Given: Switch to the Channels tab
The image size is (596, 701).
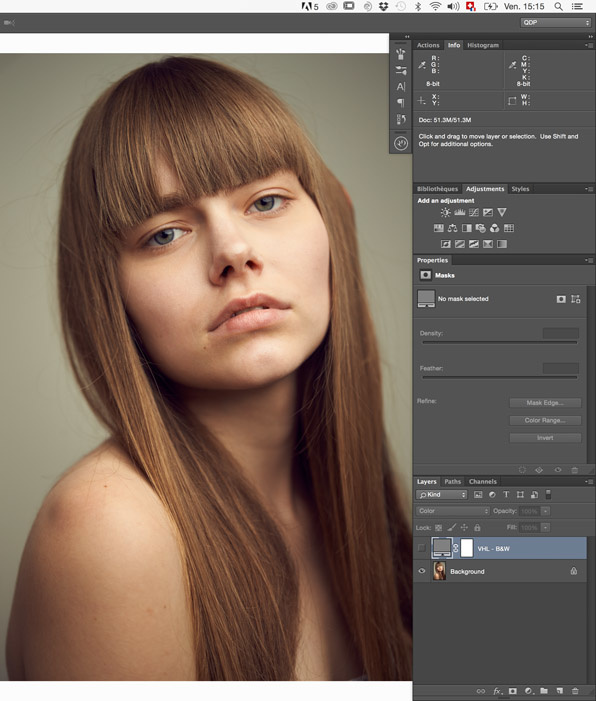Looking at the screenshot, I should click(482, 481).
